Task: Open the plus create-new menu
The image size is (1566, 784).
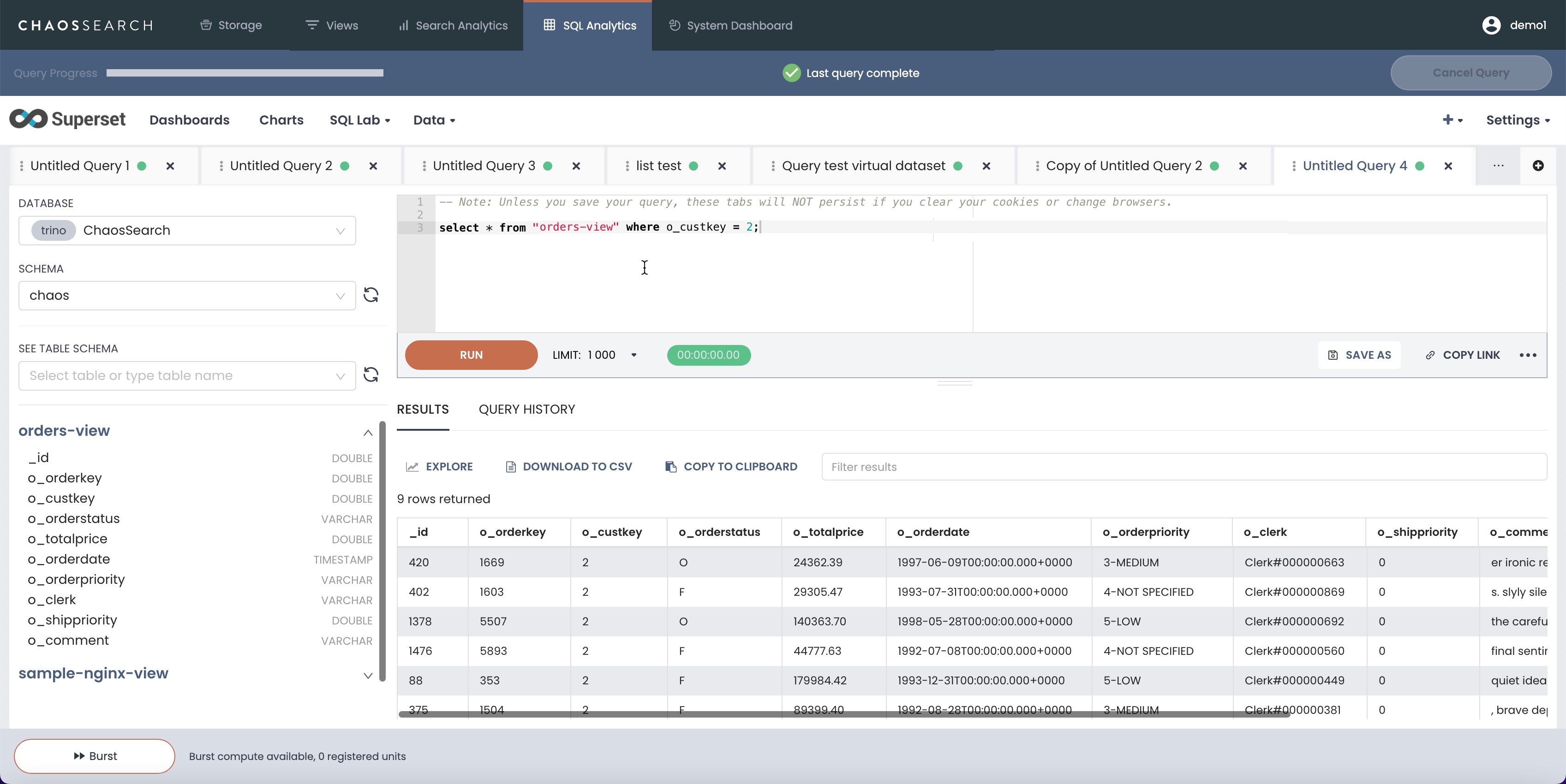Action: tap(1452, 120)
